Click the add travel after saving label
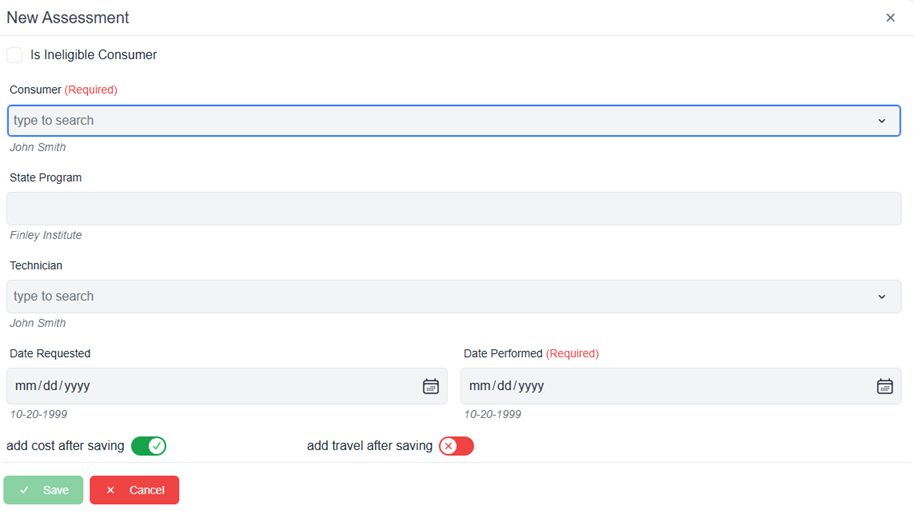 click(x=370, y=445)
